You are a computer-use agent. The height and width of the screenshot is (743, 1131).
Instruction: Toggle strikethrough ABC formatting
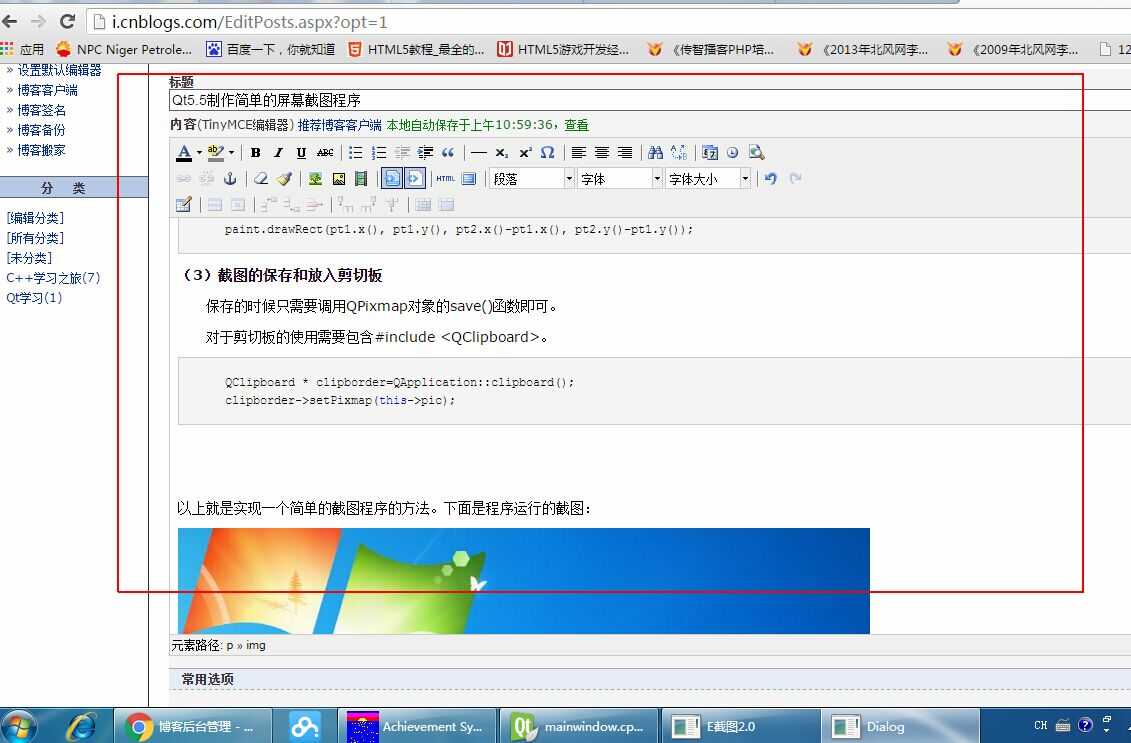click(325, 152)
